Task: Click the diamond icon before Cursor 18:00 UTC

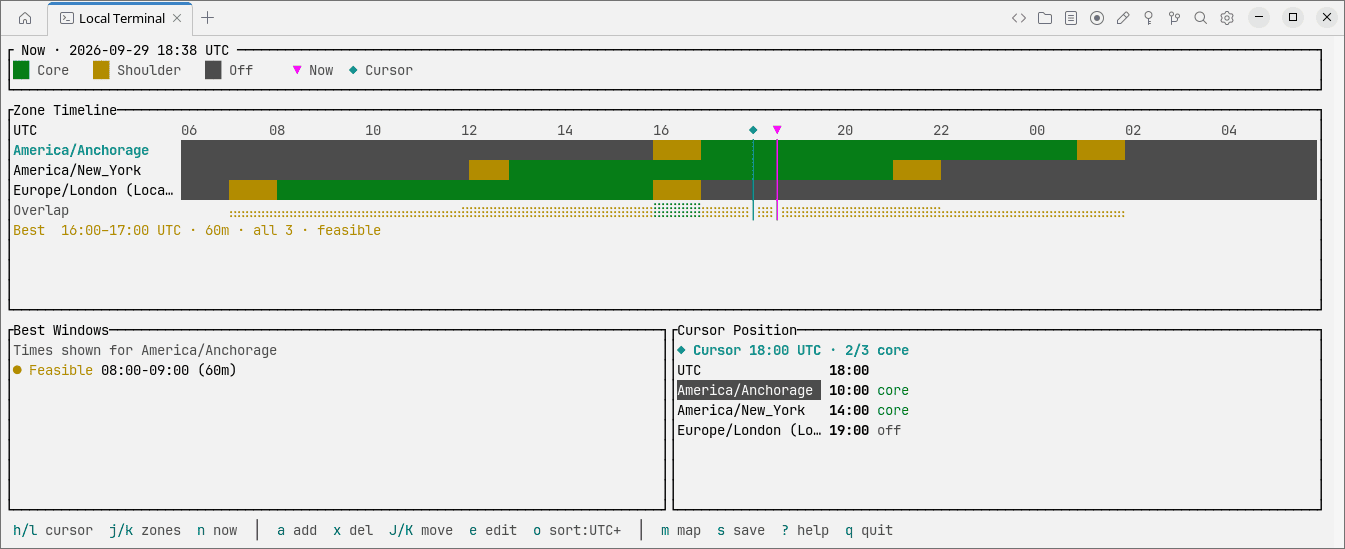Action: 681,350
